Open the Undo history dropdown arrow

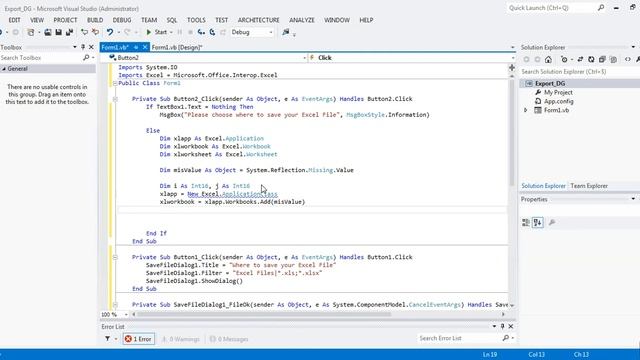pos(118,32)
